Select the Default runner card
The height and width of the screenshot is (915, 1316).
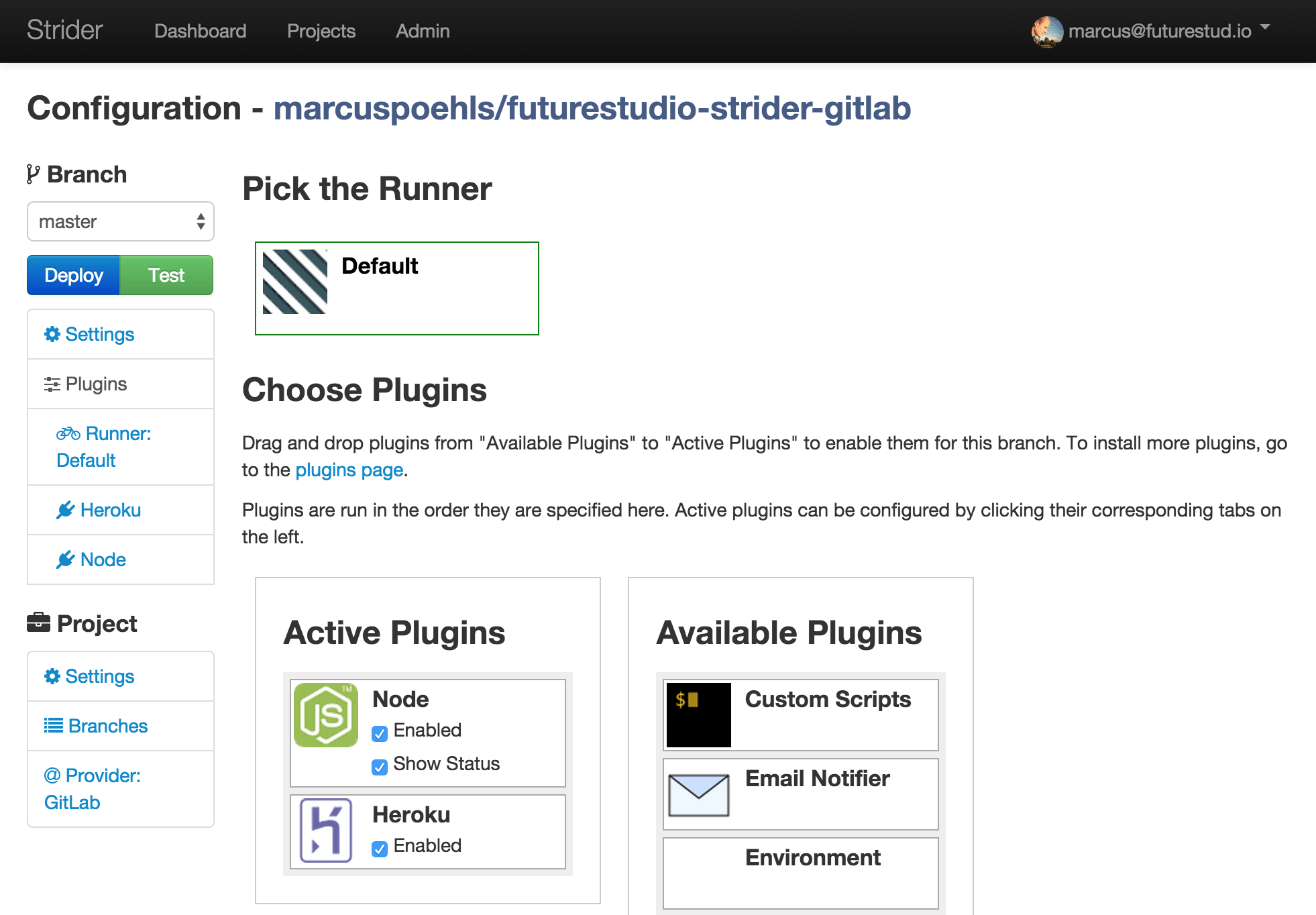(x=397, y=288)
